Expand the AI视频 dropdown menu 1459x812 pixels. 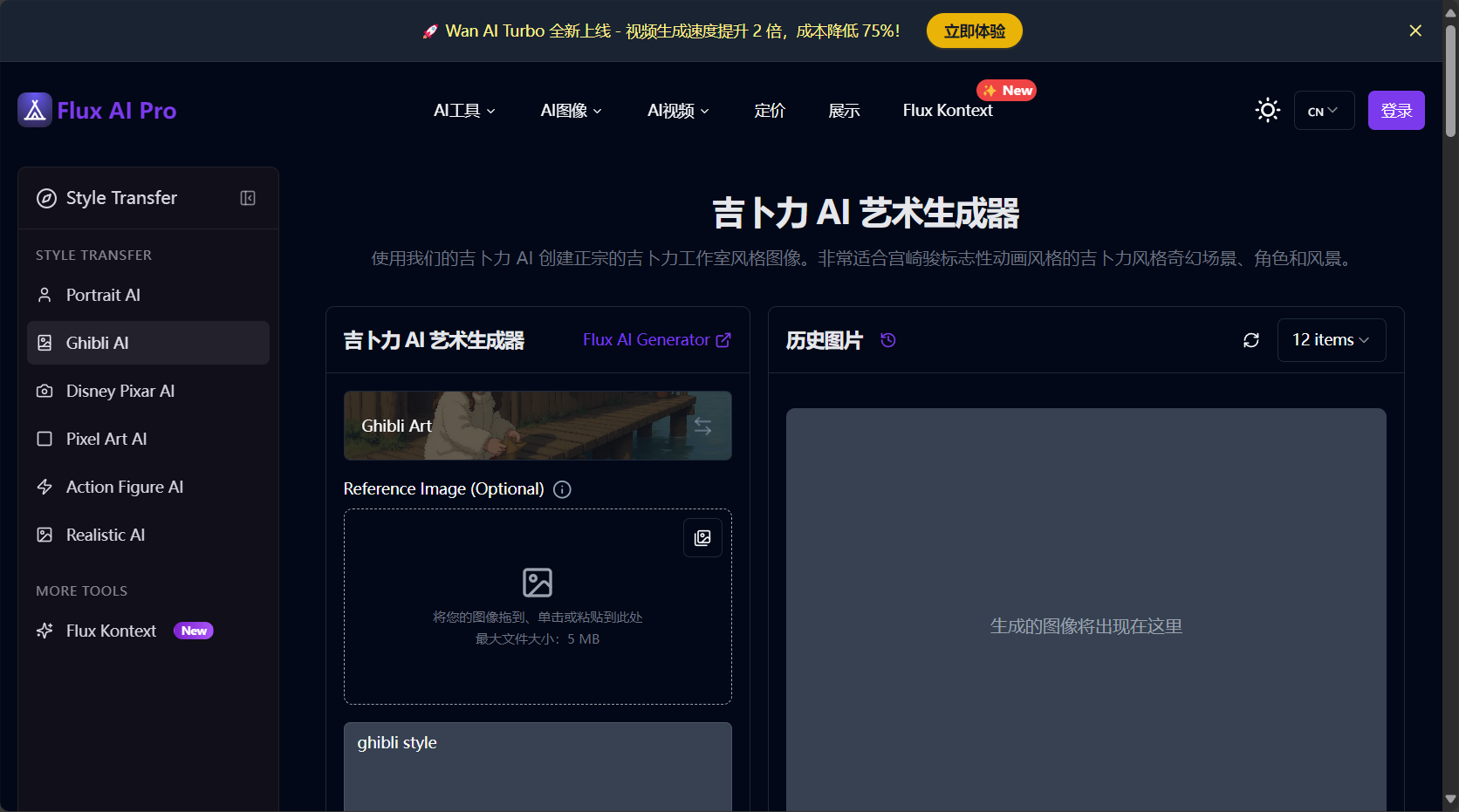pyautogui.click(x=678, y=111)
